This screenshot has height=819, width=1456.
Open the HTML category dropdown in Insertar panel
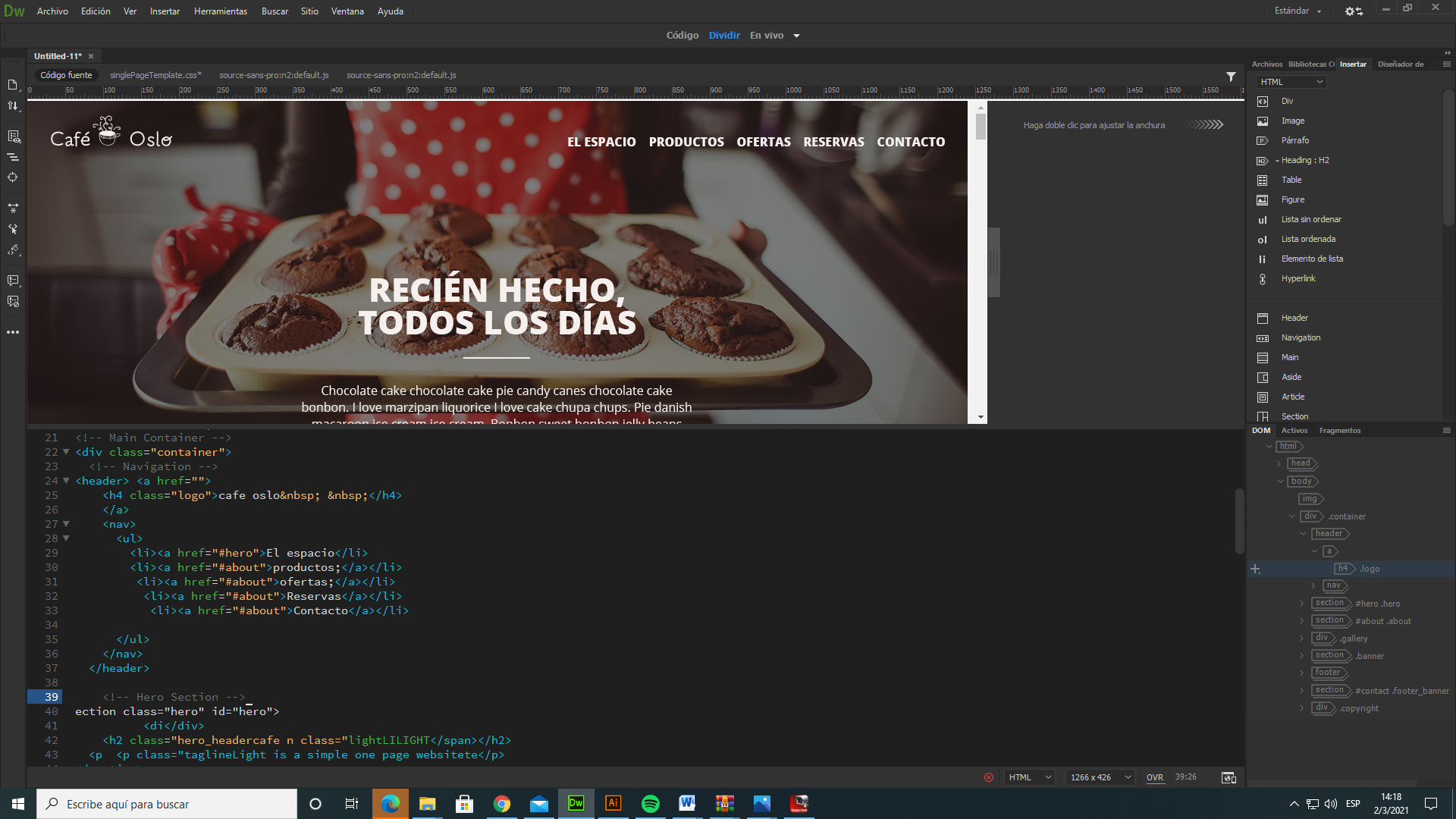point(1291,82)
